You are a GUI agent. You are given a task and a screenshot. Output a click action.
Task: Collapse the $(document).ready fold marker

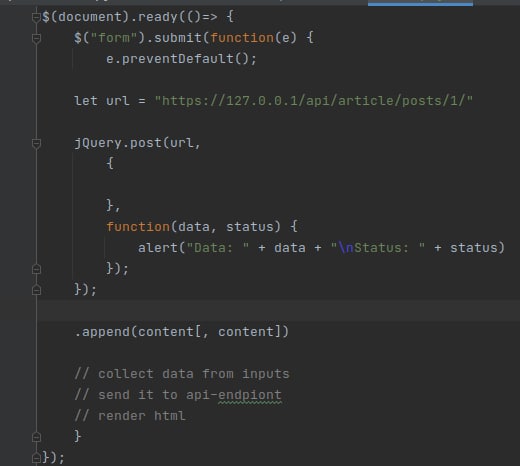click(x=36, y=17)
